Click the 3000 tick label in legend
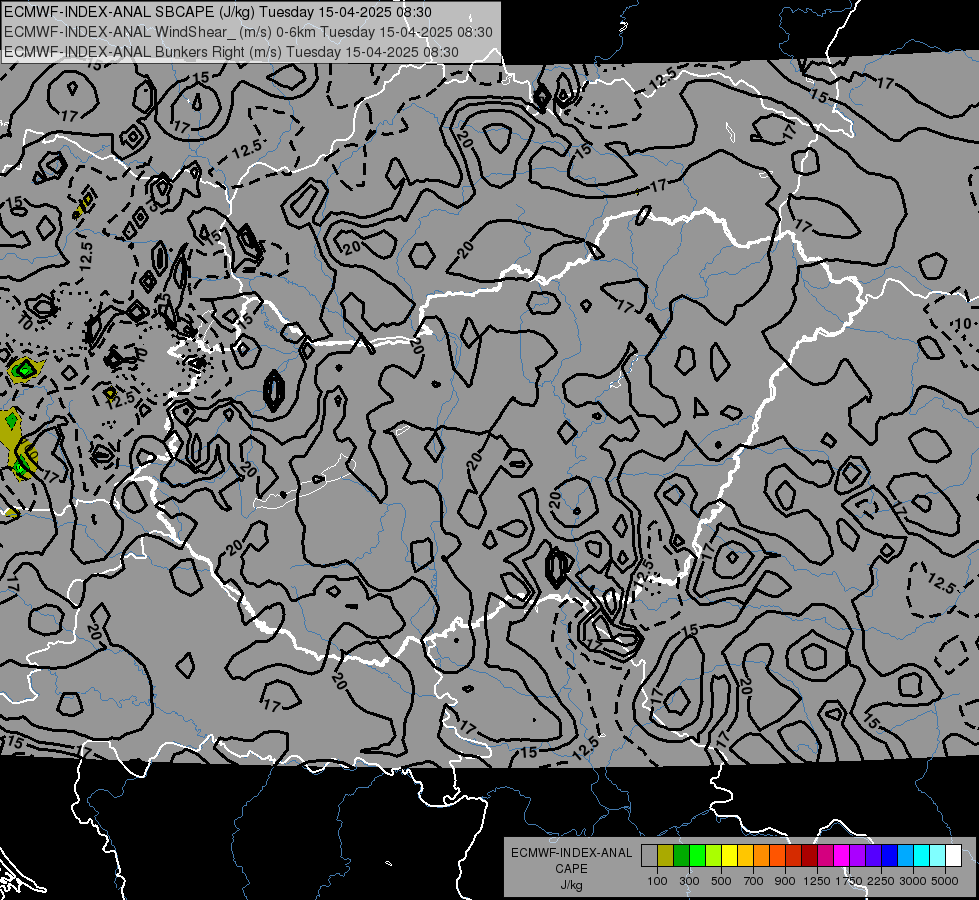Image resolution: width=979 pixels, height=900 pixels. pyautogui.click(x=913, y=881)
